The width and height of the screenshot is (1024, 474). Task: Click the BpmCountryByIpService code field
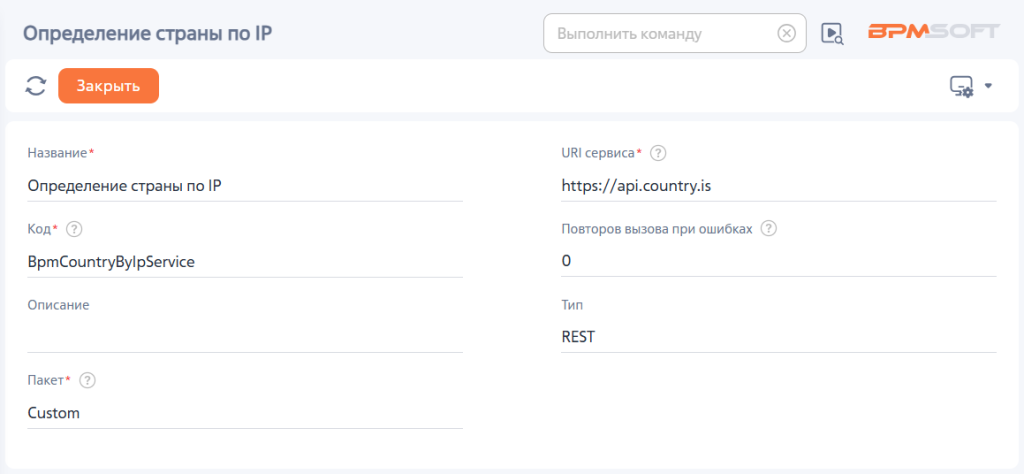point(245,262)
